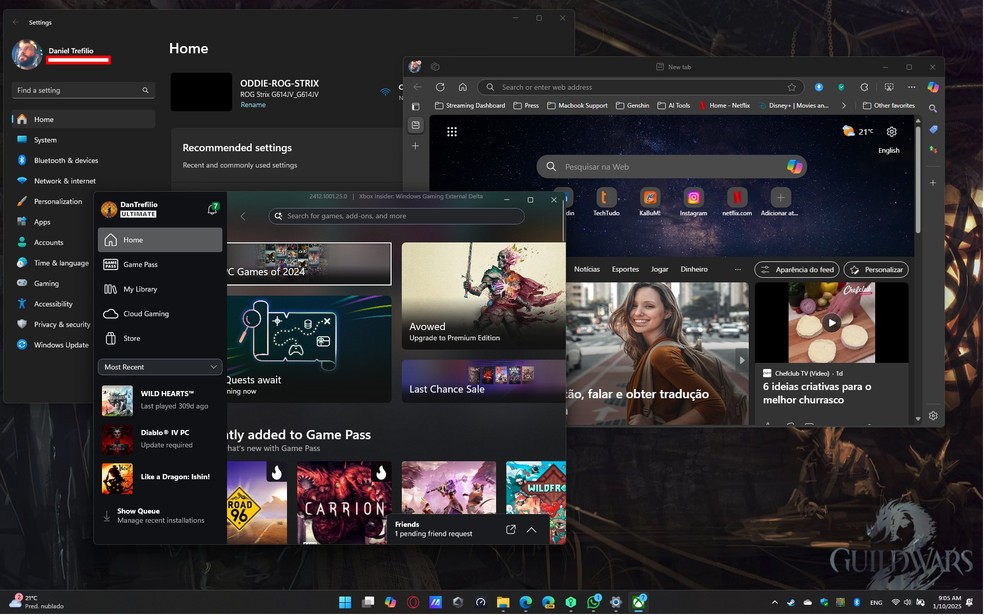This screenshot has width=984, height=615.
Task: Open Bluetooth & devices settings
Action: tap(66, 160)
